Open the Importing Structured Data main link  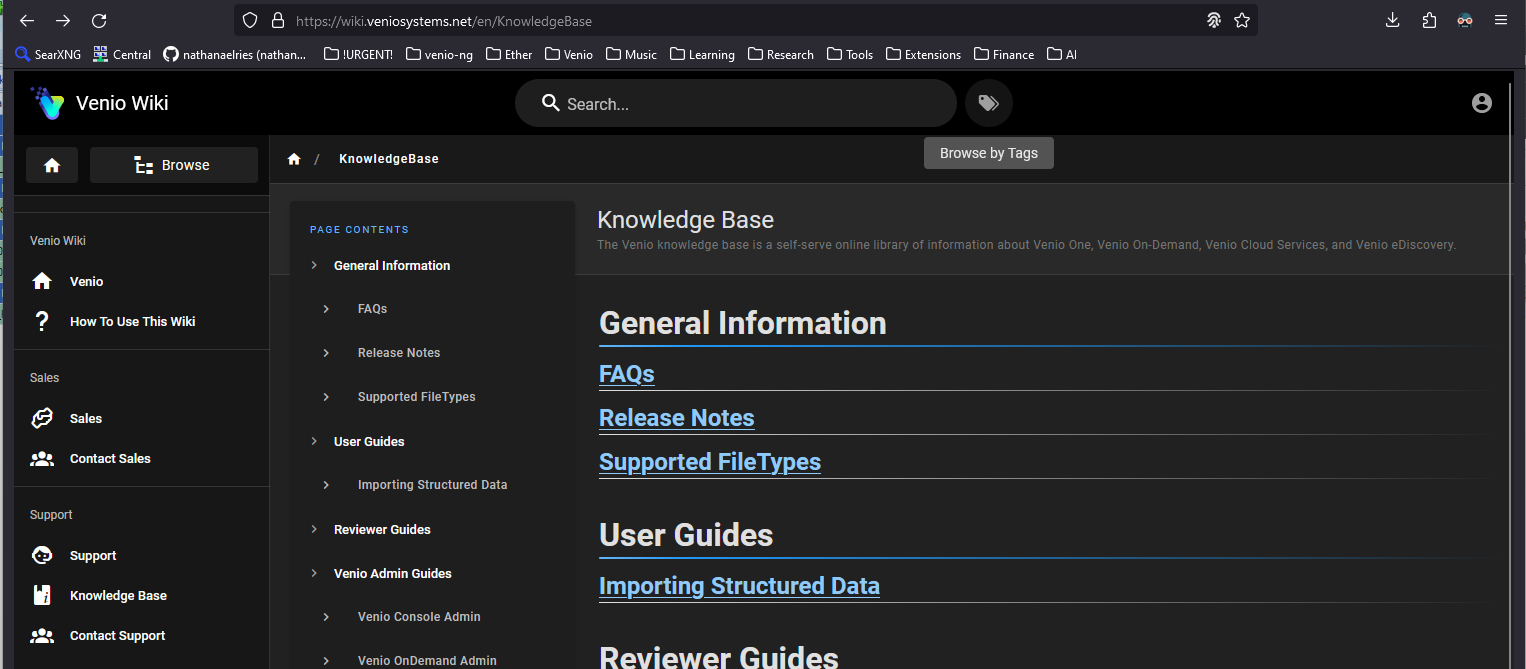click(739, 586)
